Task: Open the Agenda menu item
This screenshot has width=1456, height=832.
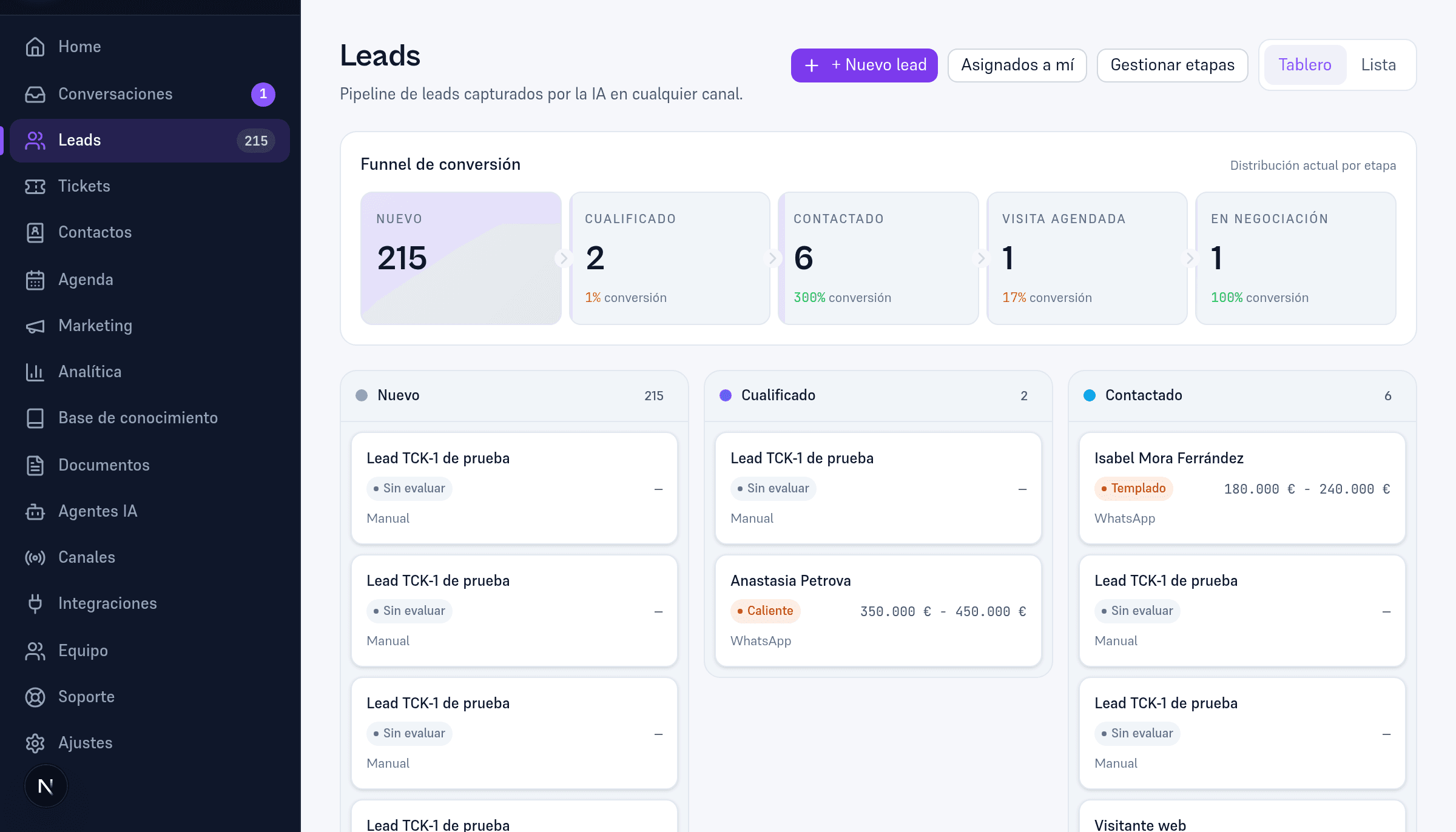Action: (x=149, y=280)
